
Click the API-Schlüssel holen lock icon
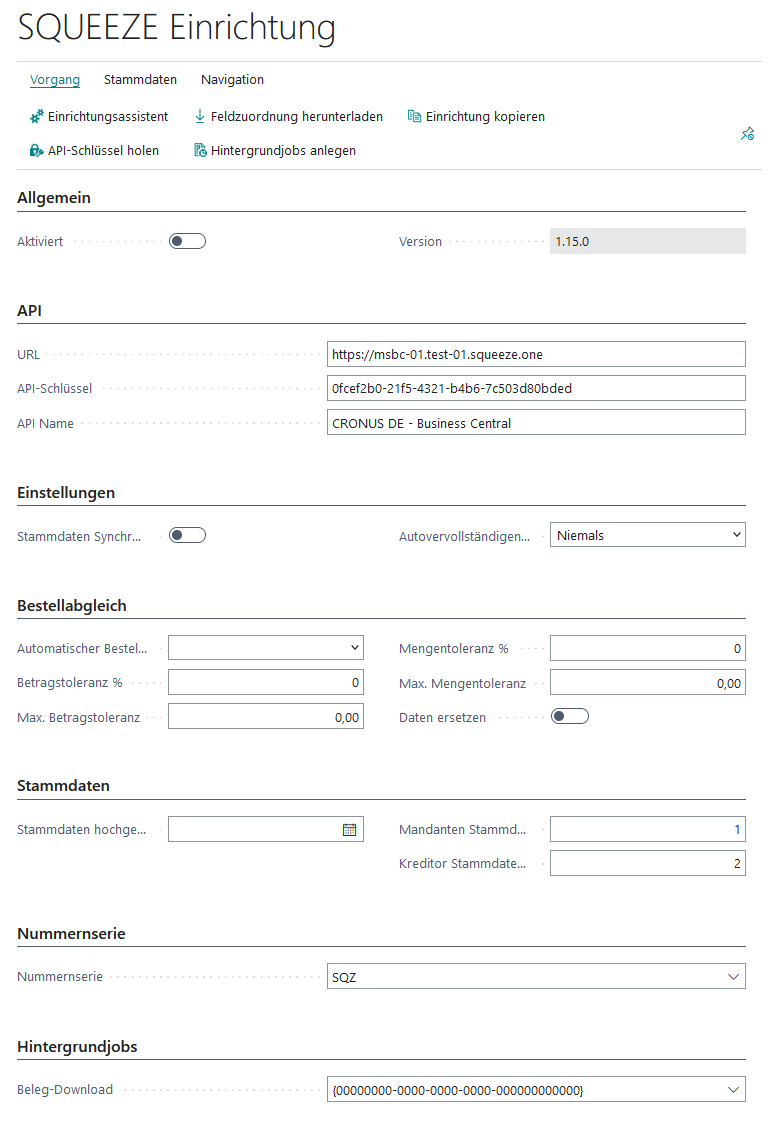click(x=37, y=151)
